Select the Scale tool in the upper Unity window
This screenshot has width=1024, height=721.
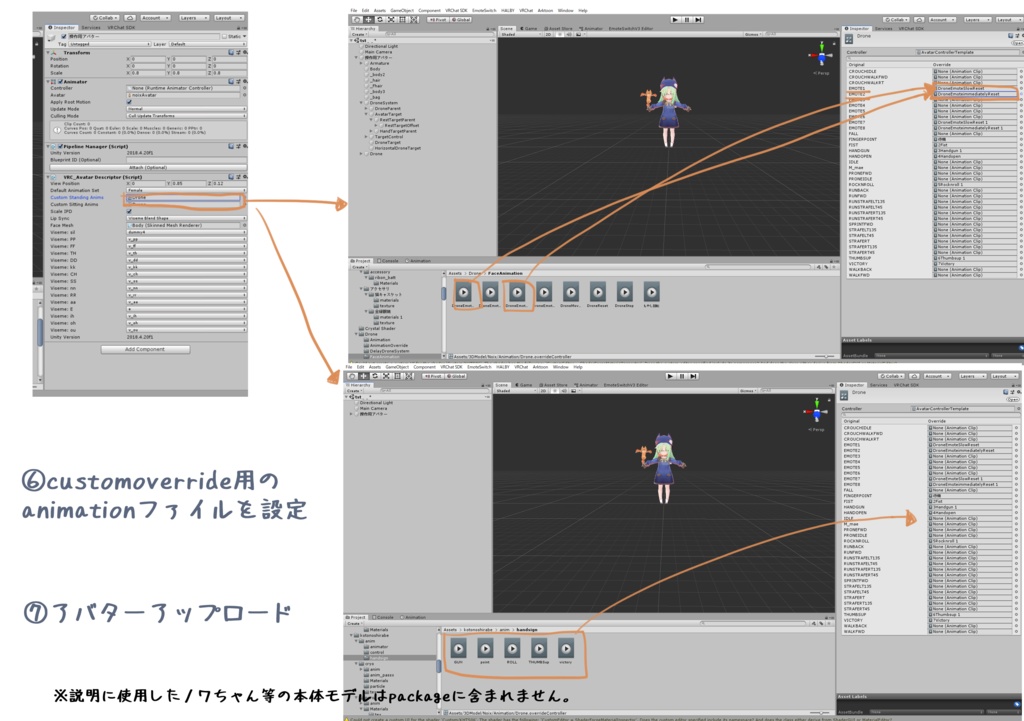(x=391, y=20)
